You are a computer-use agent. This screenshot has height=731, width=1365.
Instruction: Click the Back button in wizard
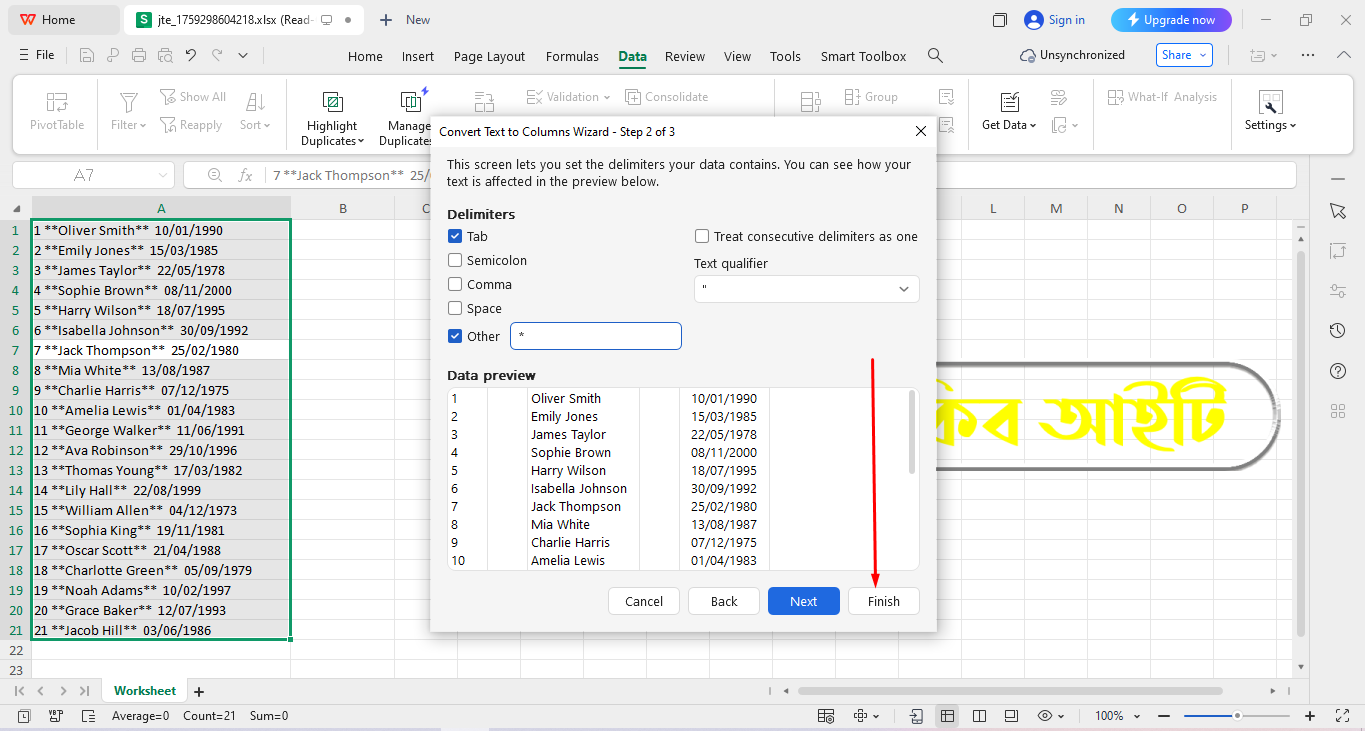tap(724, 601)
